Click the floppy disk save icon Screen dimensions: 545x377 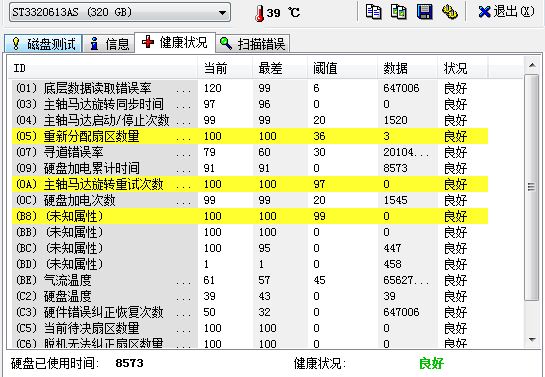[x=424, y=12]
